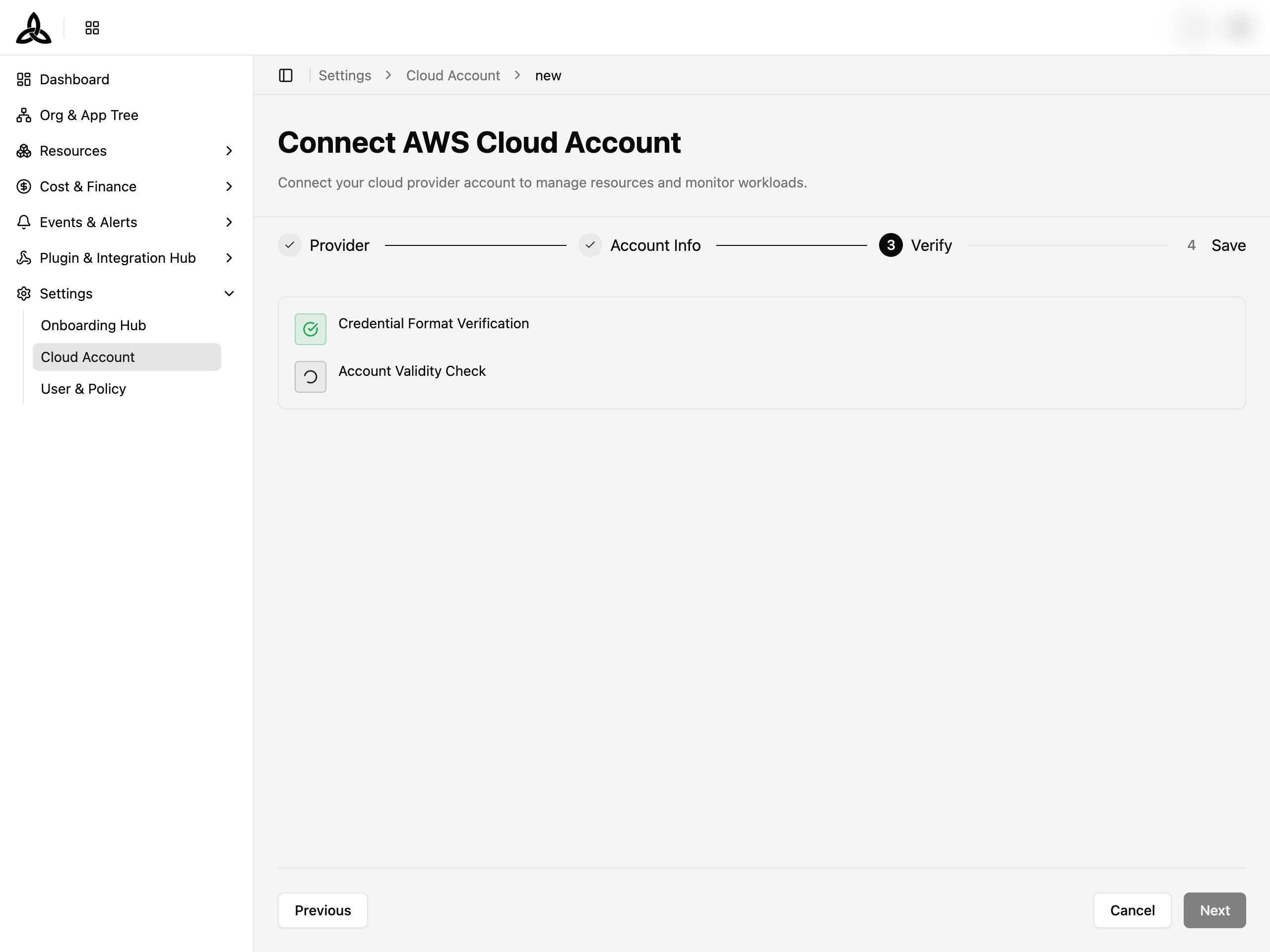This screenshot has width=1270, height=952.
Task: Open the app grid launcher icon
Action: (92, 28)
